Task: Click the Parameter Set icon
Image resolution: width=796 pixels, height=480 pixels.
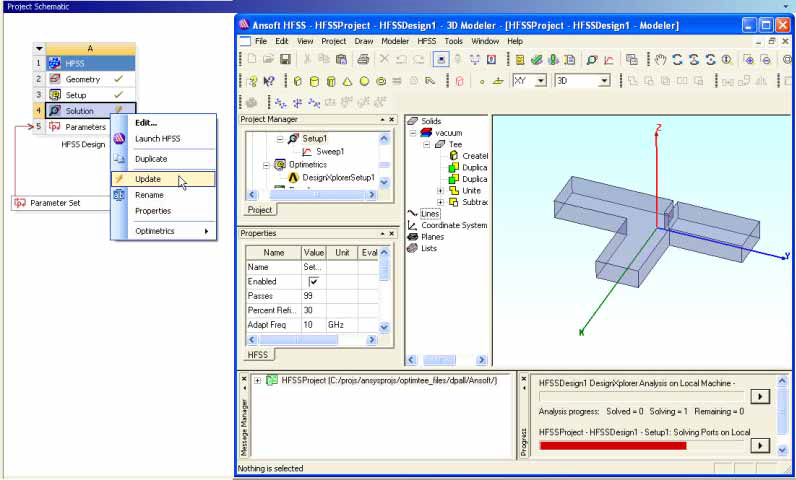Action: [x=20, y=203]
